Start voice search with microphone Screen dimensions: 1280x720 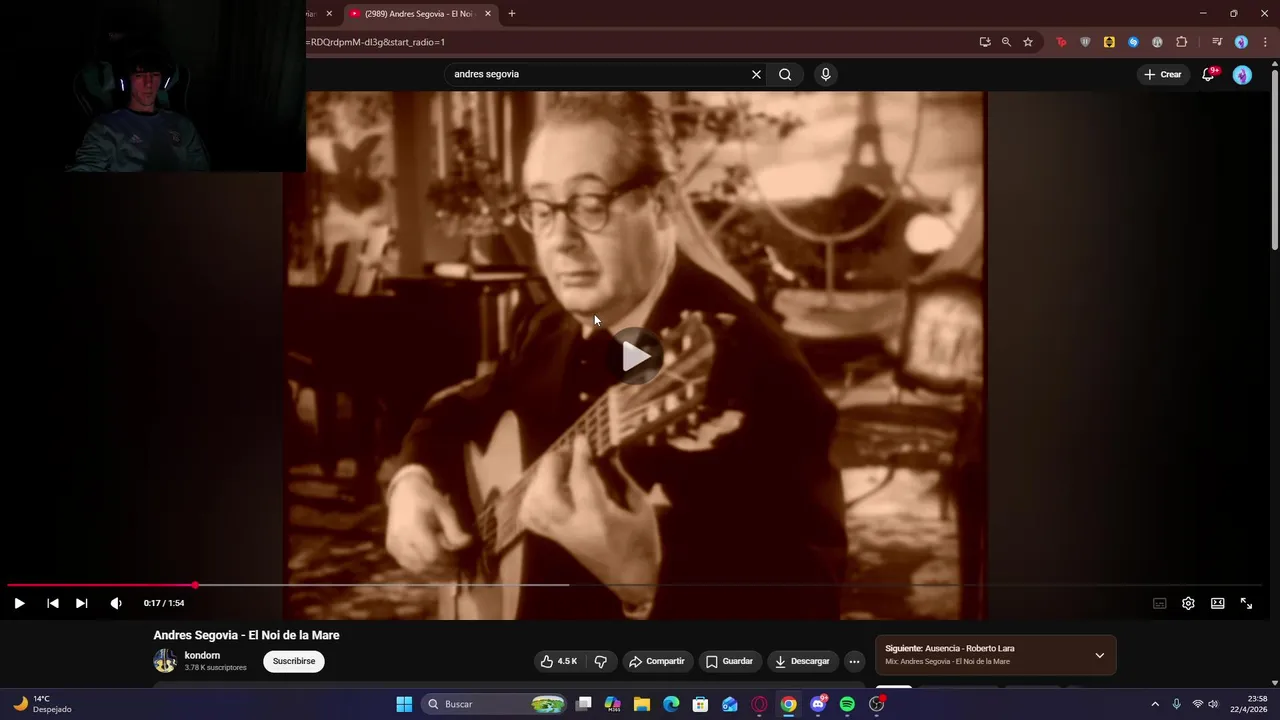click(x=825, y=74)
